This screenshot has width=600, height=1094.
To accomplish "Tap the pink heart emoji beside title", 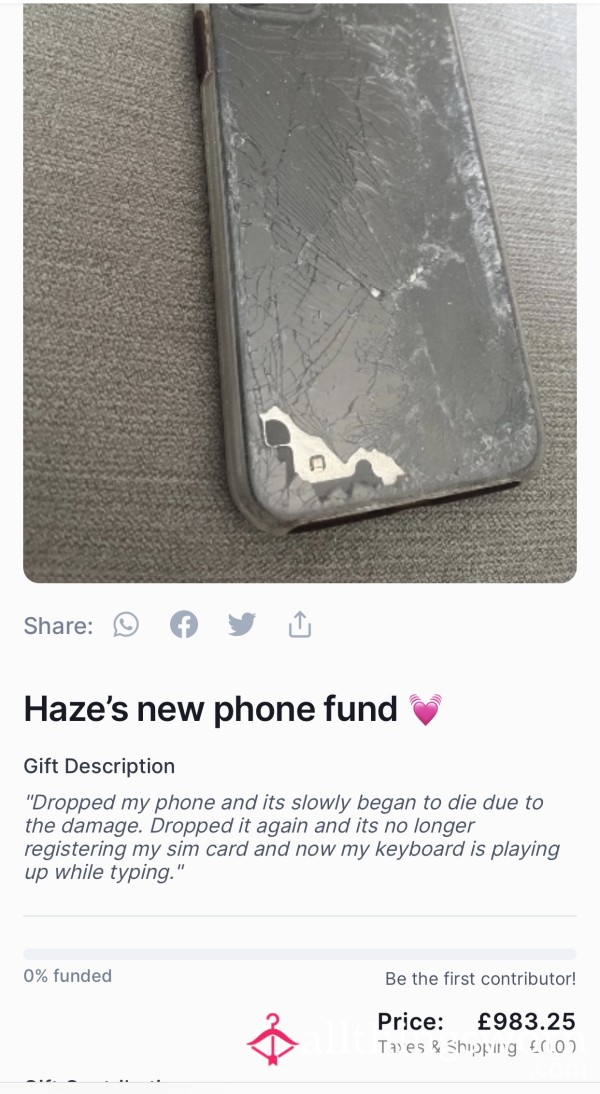I will tap(426, 710).
